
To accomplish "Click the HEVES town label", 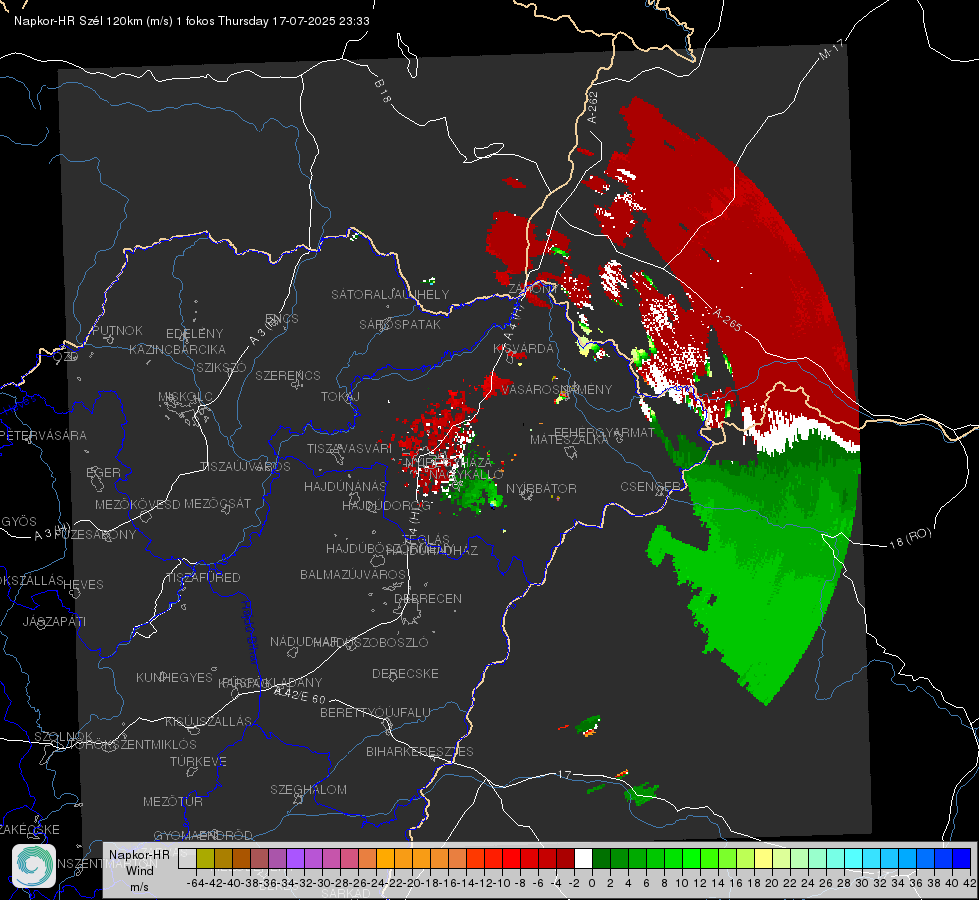I will [x=83, y=585].
